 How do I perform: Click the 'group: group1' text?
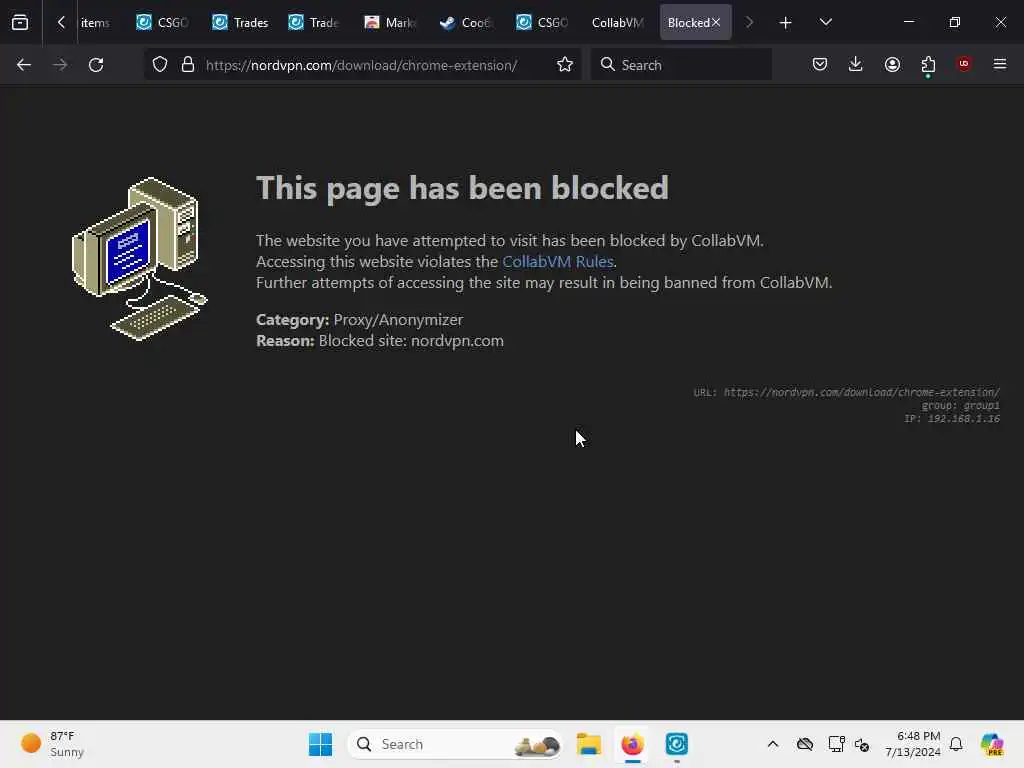point(961,406)
